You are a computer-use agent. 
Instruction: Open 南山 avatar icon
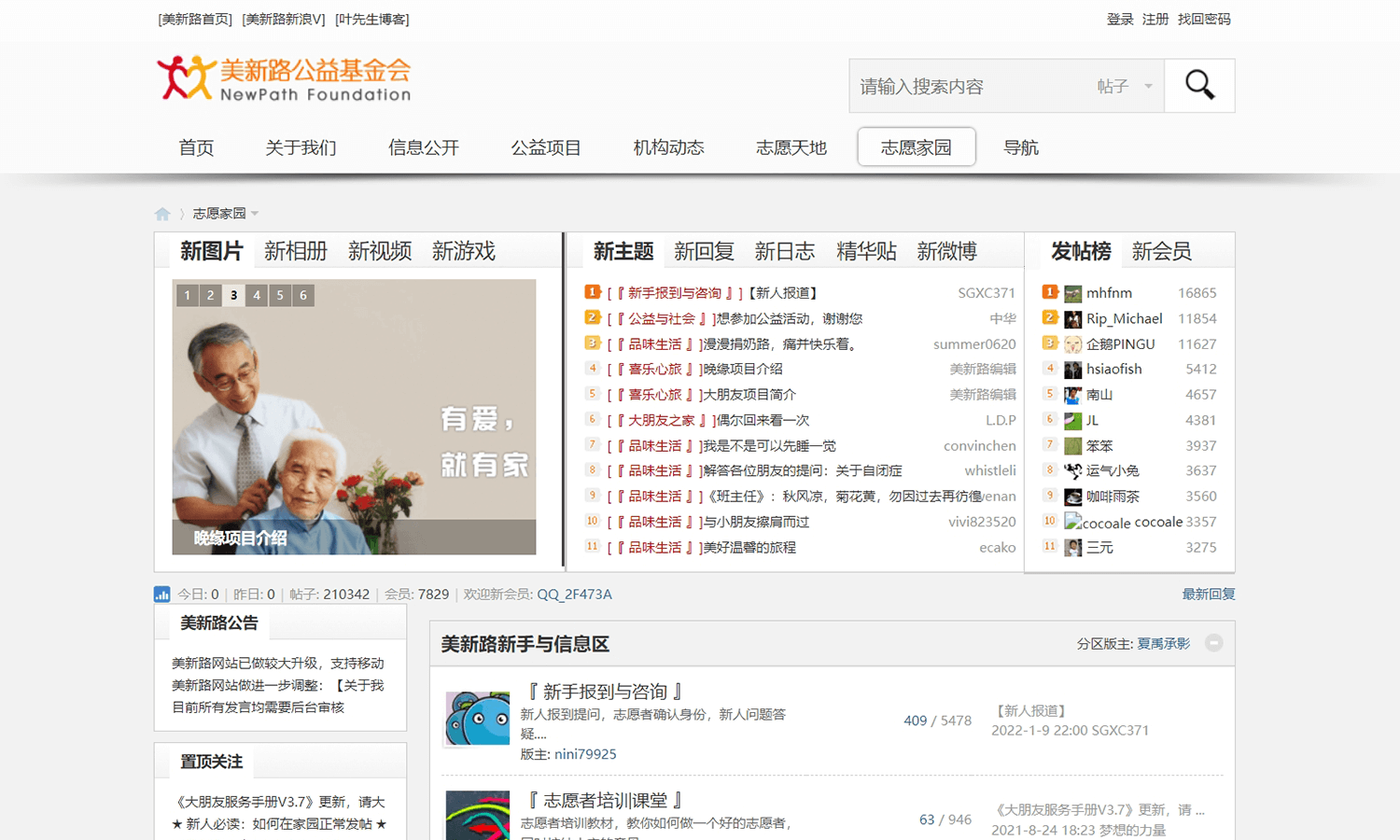click(1073, 395)
